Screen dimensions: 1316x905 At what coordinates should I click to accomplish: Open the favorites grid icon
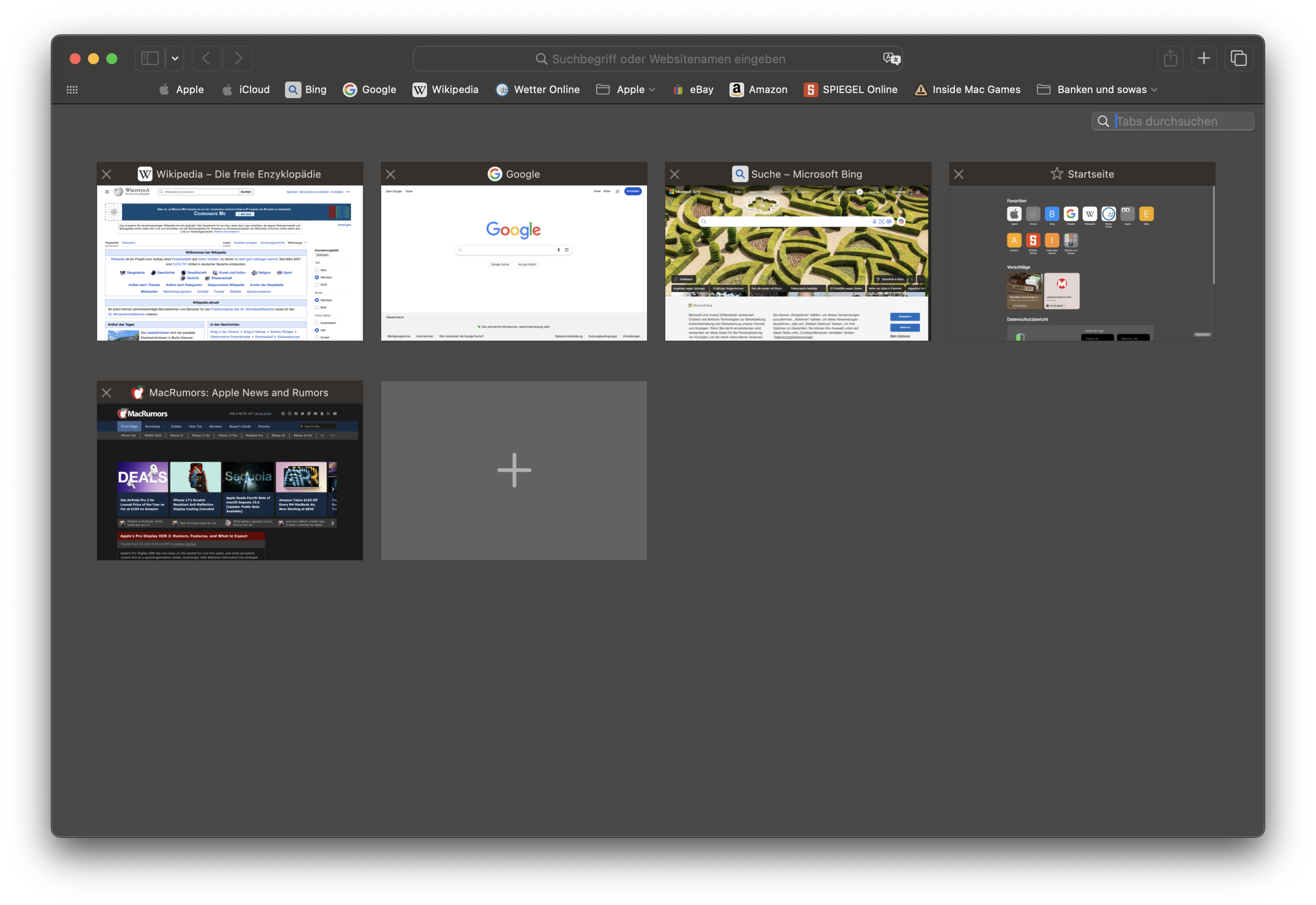coord(72,89)
